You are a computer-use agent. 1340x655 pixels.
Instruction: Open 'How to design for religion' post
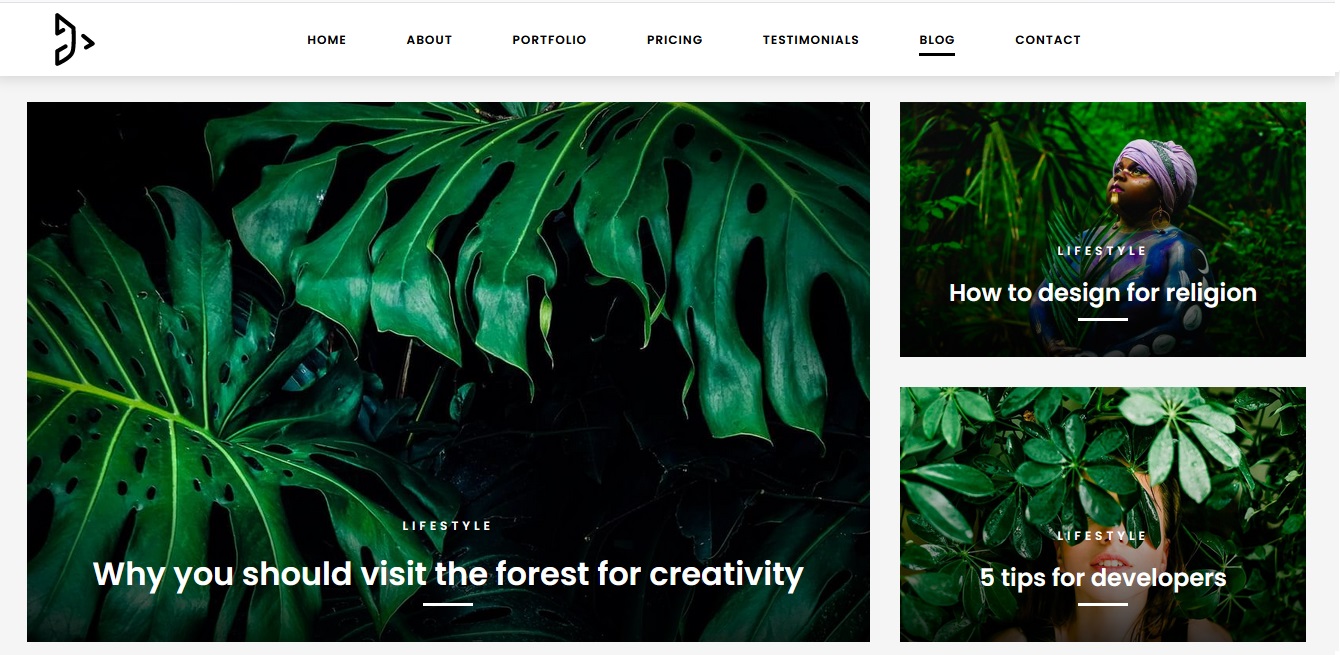tap(1103, 293)
